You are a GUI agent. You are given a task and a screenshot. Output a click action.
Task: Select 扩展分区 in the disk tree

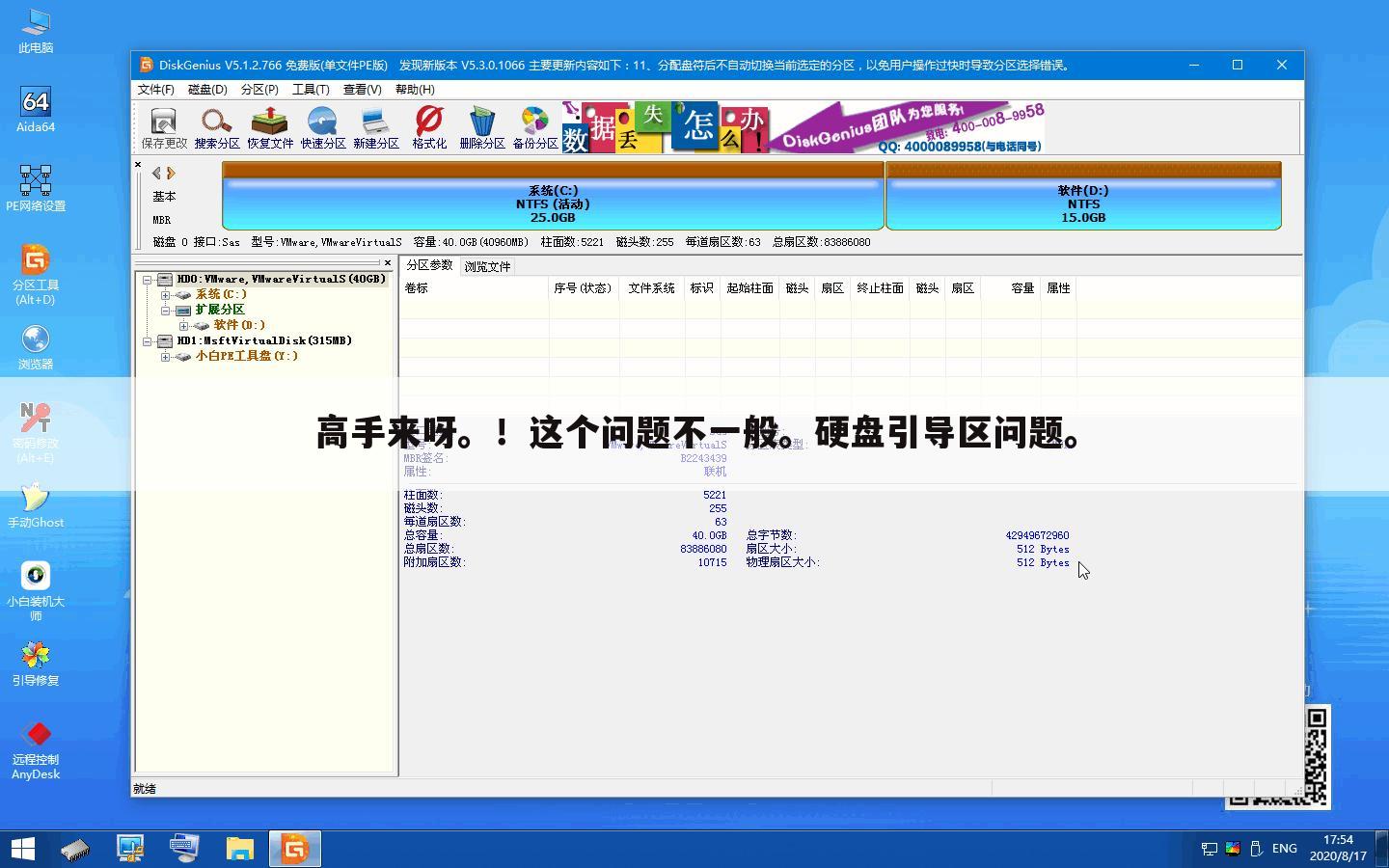point(220,310)
